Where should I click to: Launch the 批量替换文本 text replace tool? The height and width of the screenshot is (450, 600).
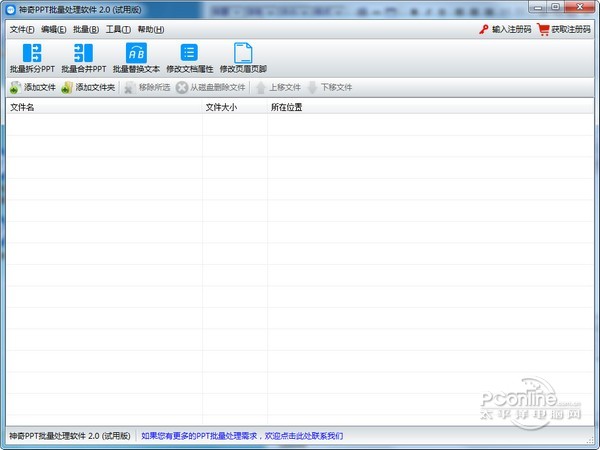click(x=136, y=58)
